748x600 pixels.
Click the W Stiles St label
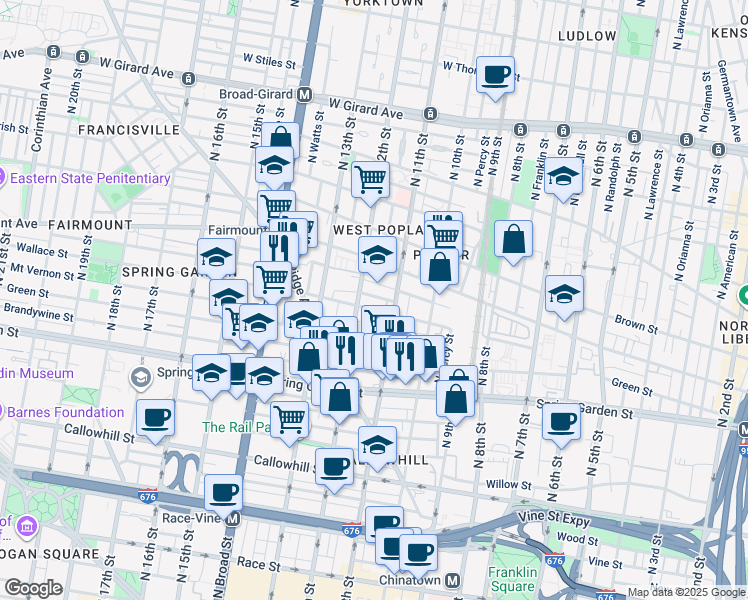(269, 61)
